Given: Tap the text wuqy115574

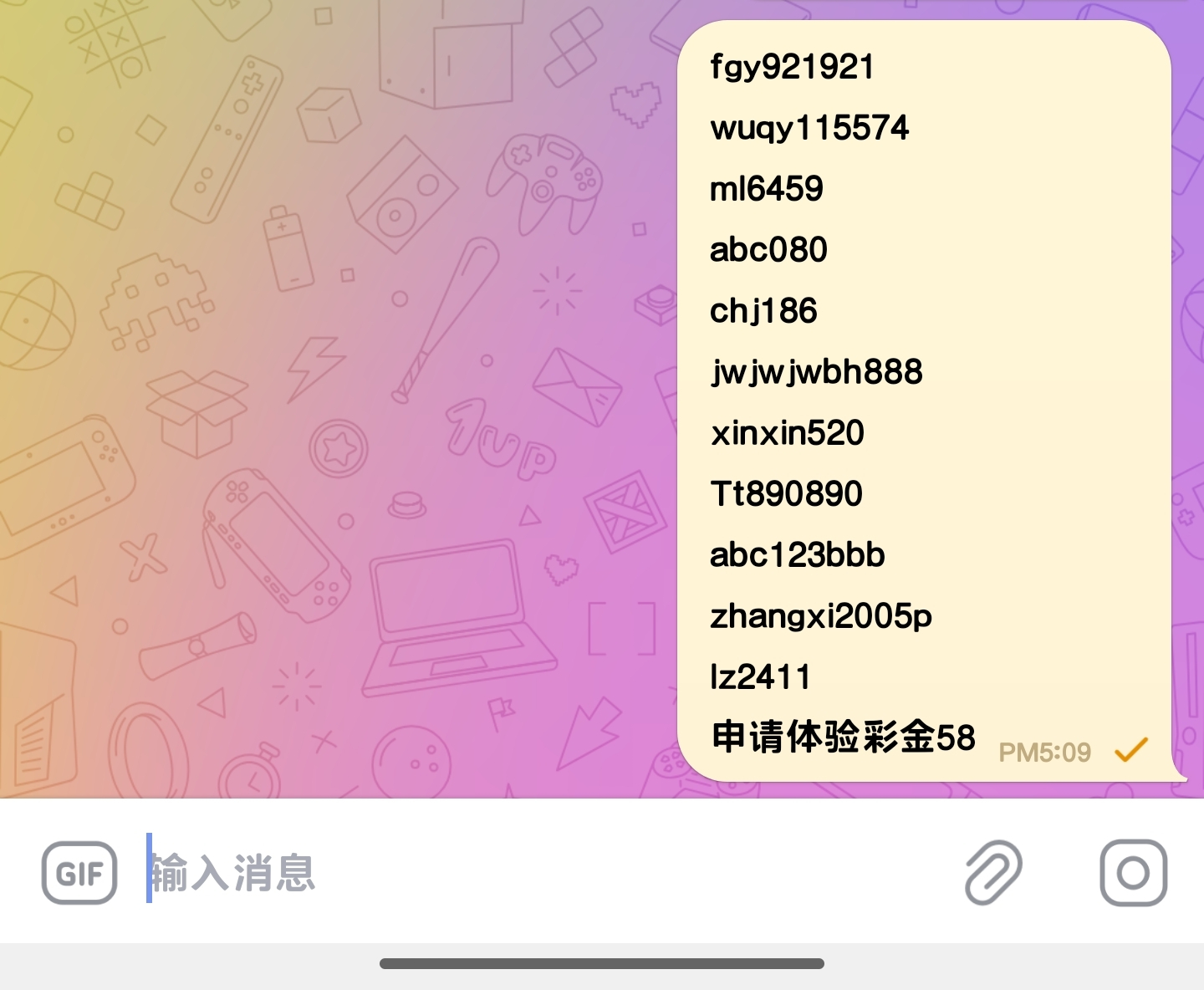Looking at the screenshot, I should tap(809, 128).
